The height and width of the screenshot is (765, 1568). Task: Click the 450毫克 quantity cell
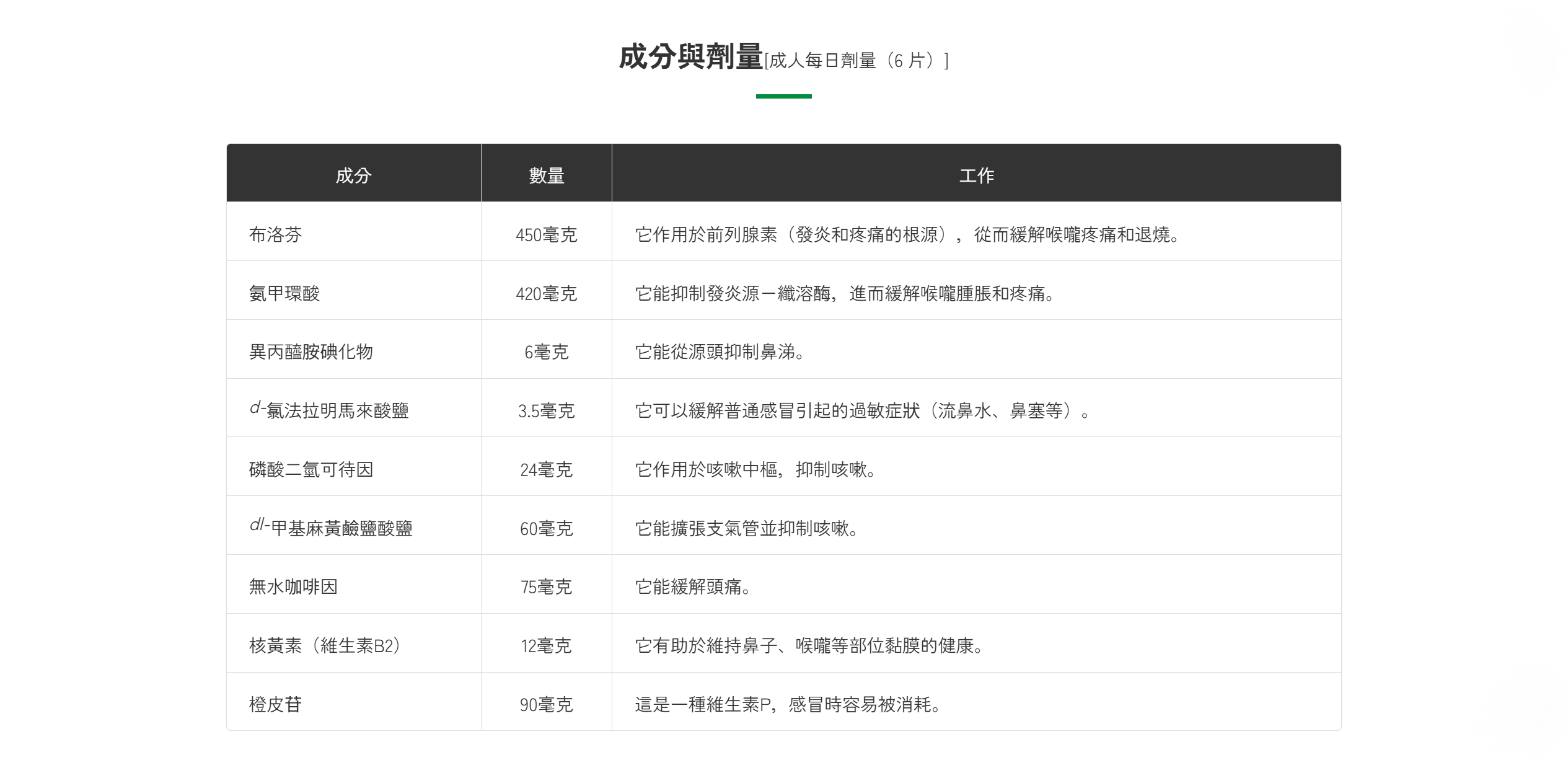[x=546, y=235]
